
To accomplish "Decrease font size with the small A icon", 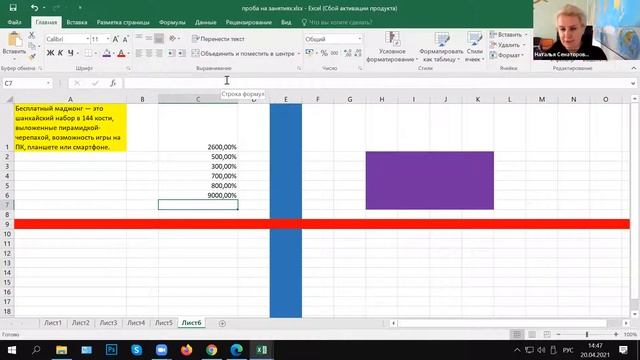I will pos(125,39).
